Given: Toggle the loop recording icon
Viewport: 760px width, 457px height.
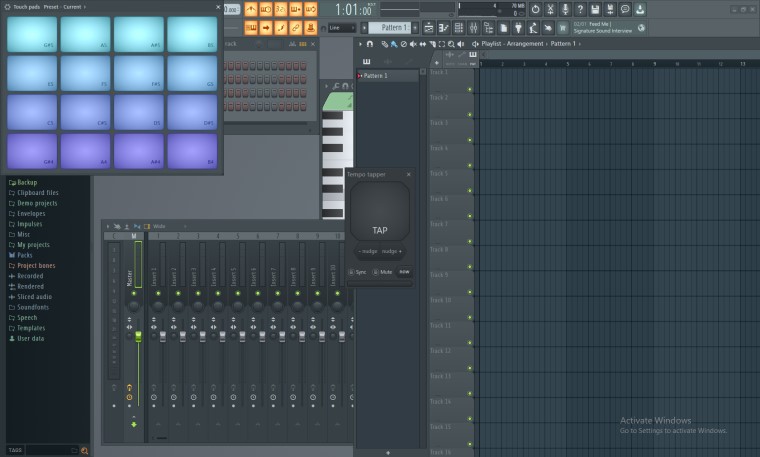Looking at the screenshot, I should (x=311, y=9).
